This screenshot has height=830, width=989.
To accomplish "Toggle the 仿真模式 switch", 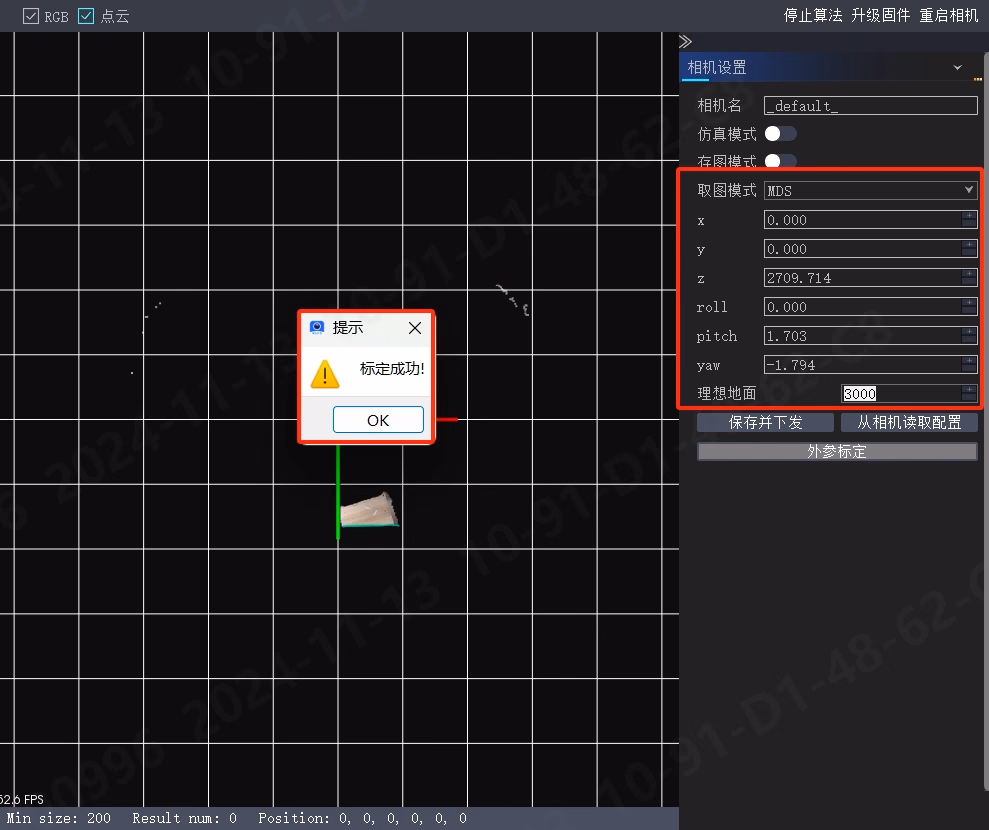I will (x=780, y=134).
